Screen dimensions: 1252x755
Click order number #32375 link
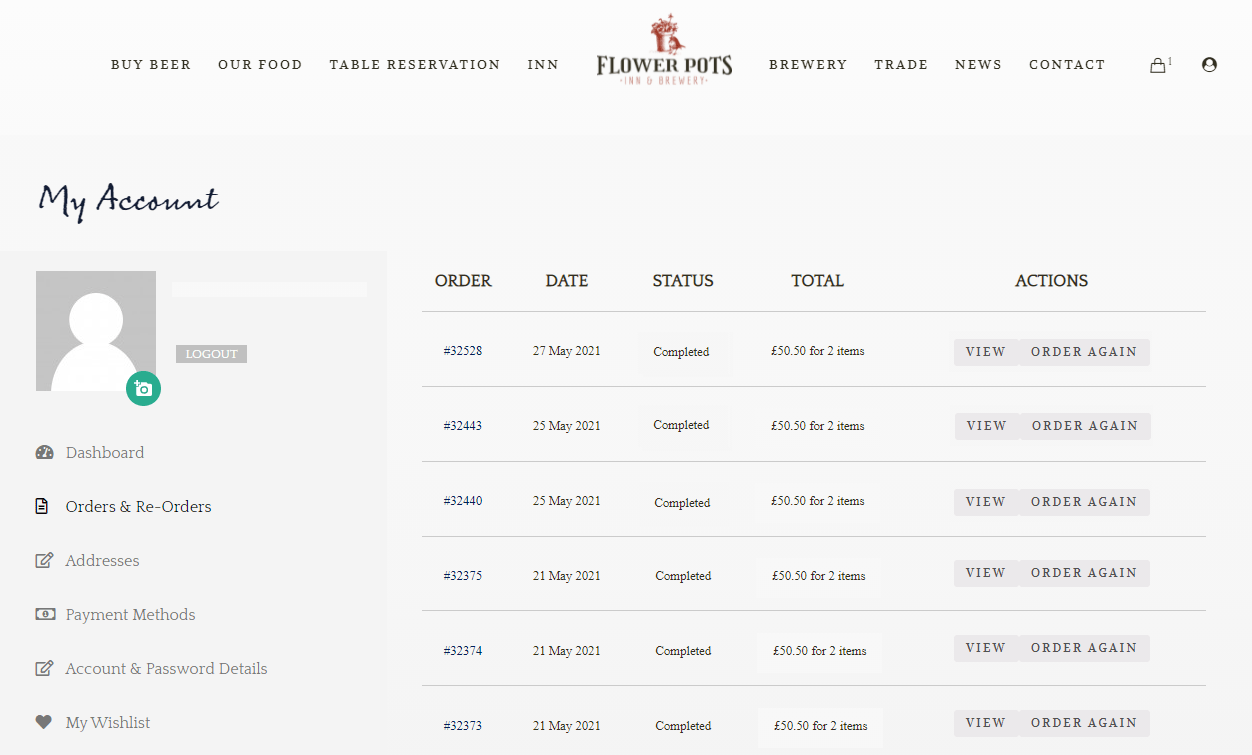tap(463, 576)
